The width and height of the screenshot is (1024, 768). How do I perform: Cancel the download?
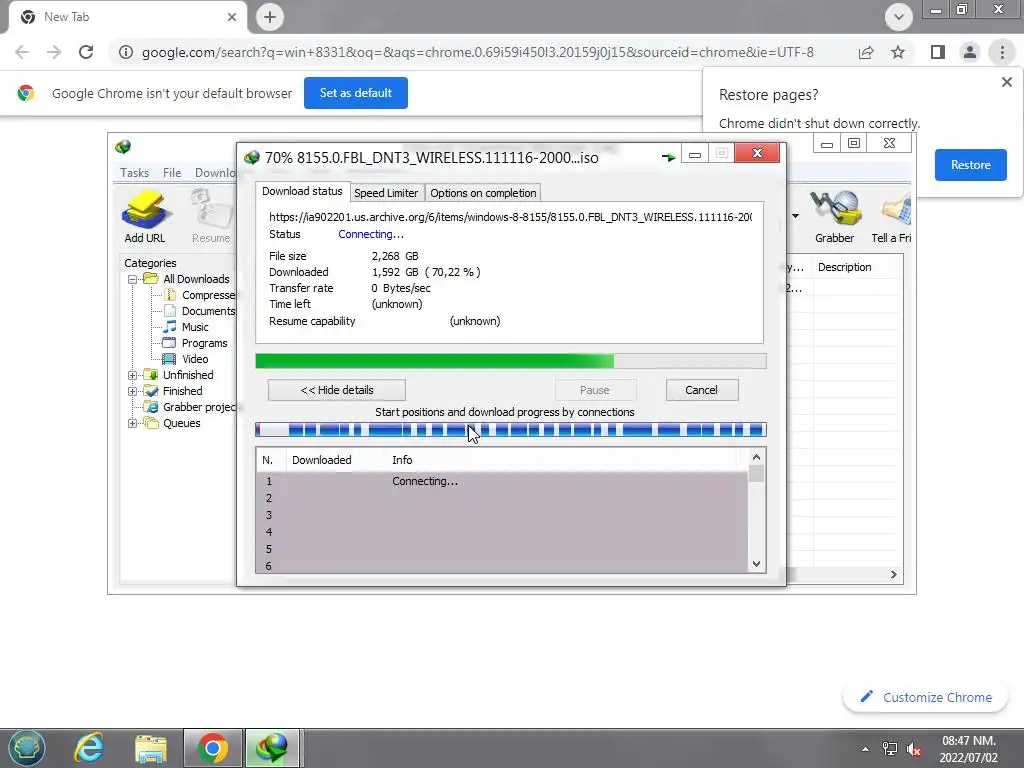pyautogui.click(x=701, y=390)
